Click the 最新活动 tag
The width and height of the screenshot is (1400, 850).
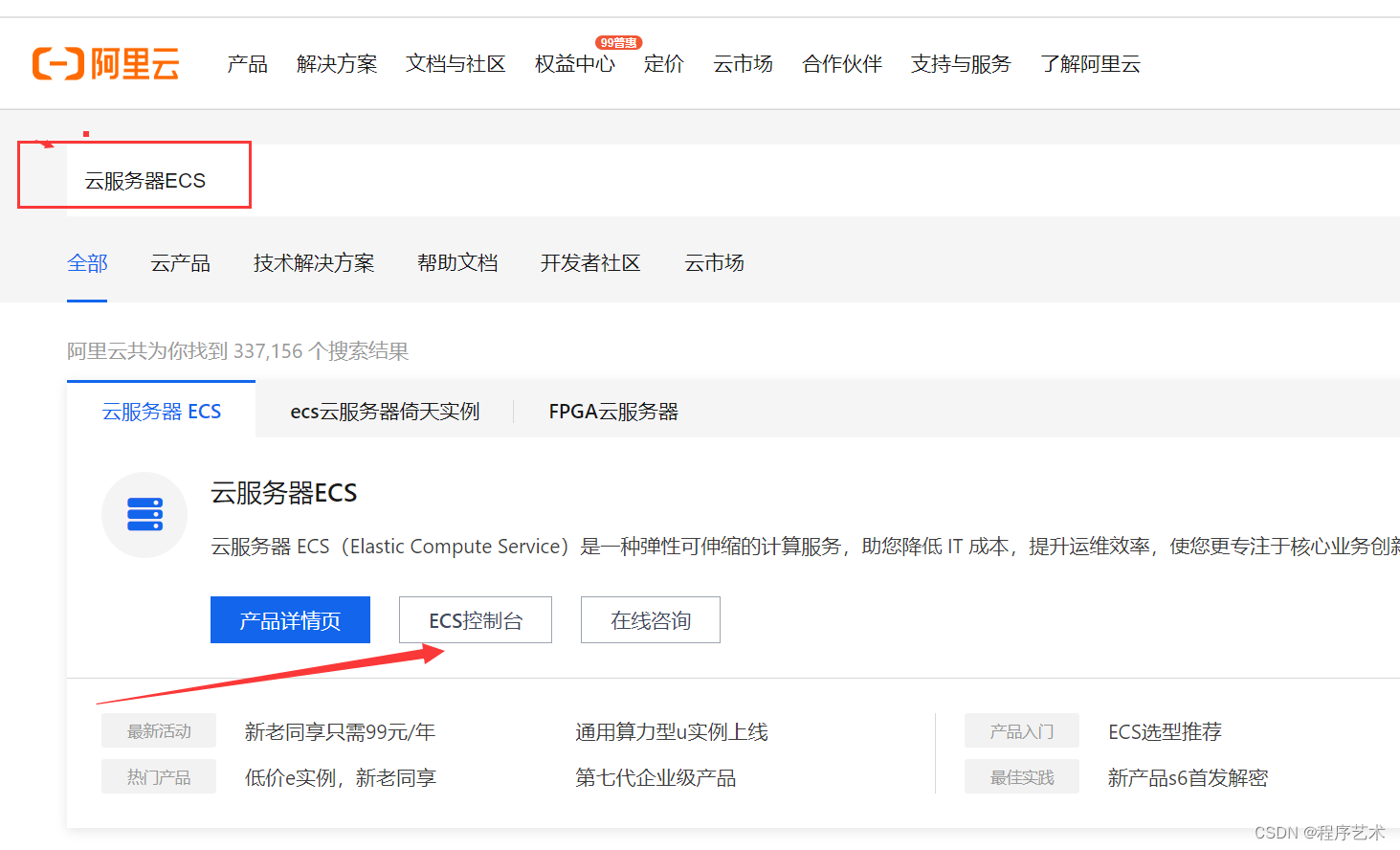coord(159,731)
